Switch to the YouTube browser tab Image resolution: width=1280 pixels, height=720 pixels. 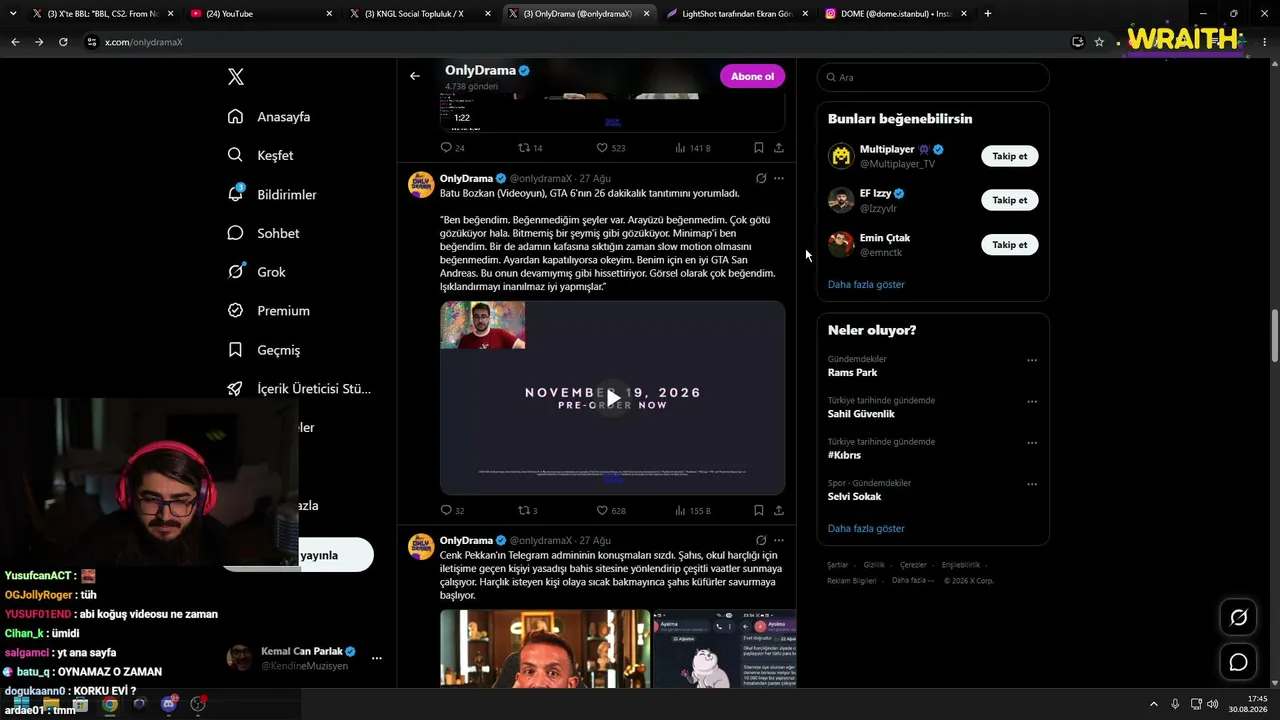tap(262, 14)
